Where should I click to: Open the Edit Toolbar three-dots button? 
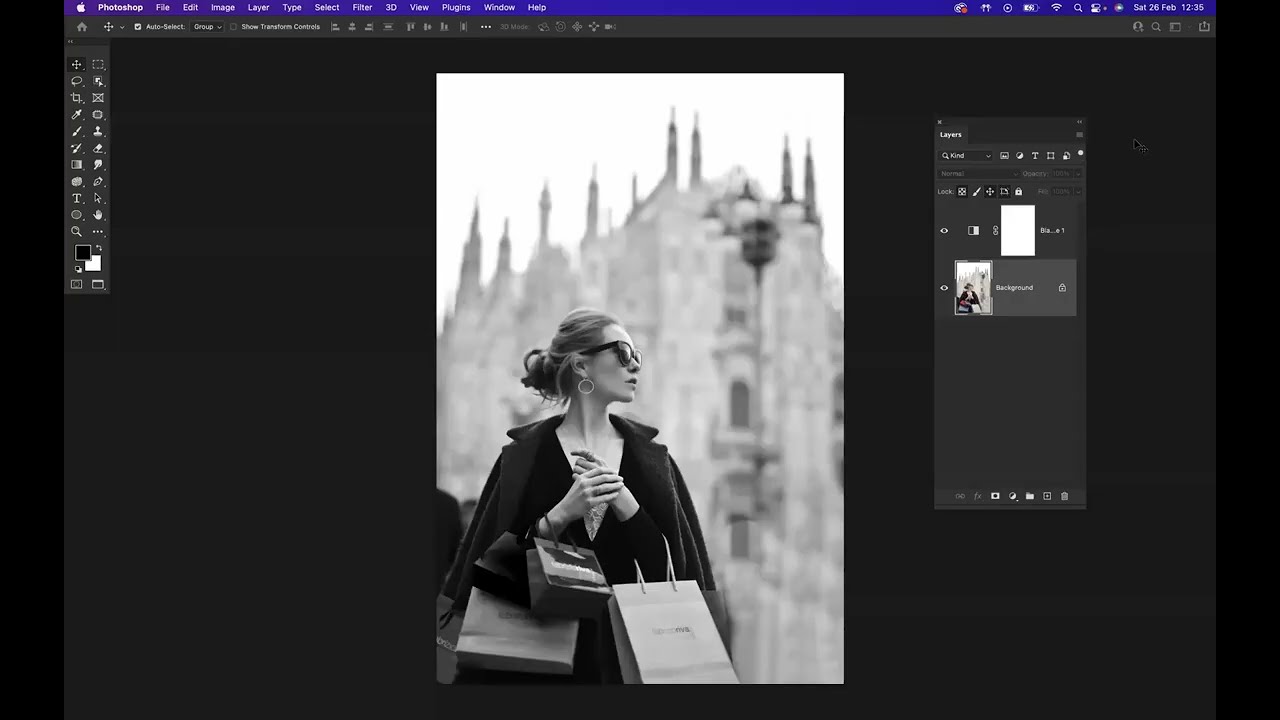pos(98,232)
